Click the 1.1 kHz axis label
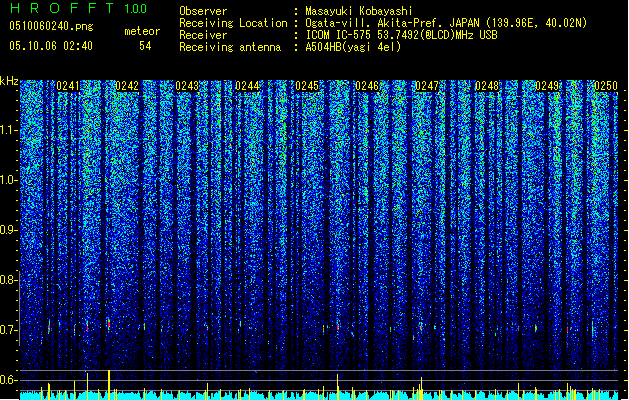Screen dimensions: 629x400 point(8,130)
